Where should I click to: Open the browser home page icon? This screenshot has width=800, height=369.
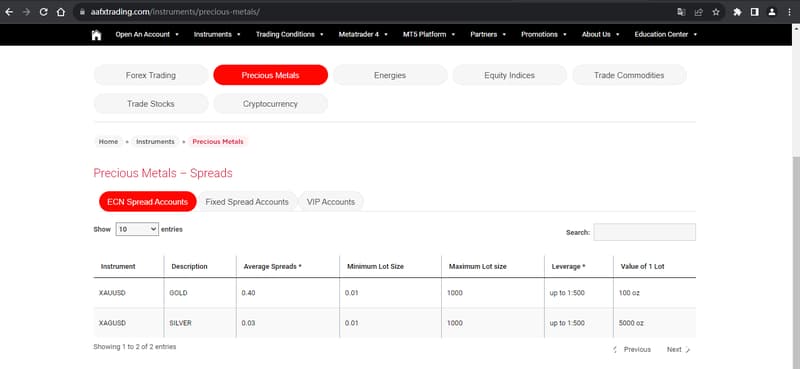point(61,12)
